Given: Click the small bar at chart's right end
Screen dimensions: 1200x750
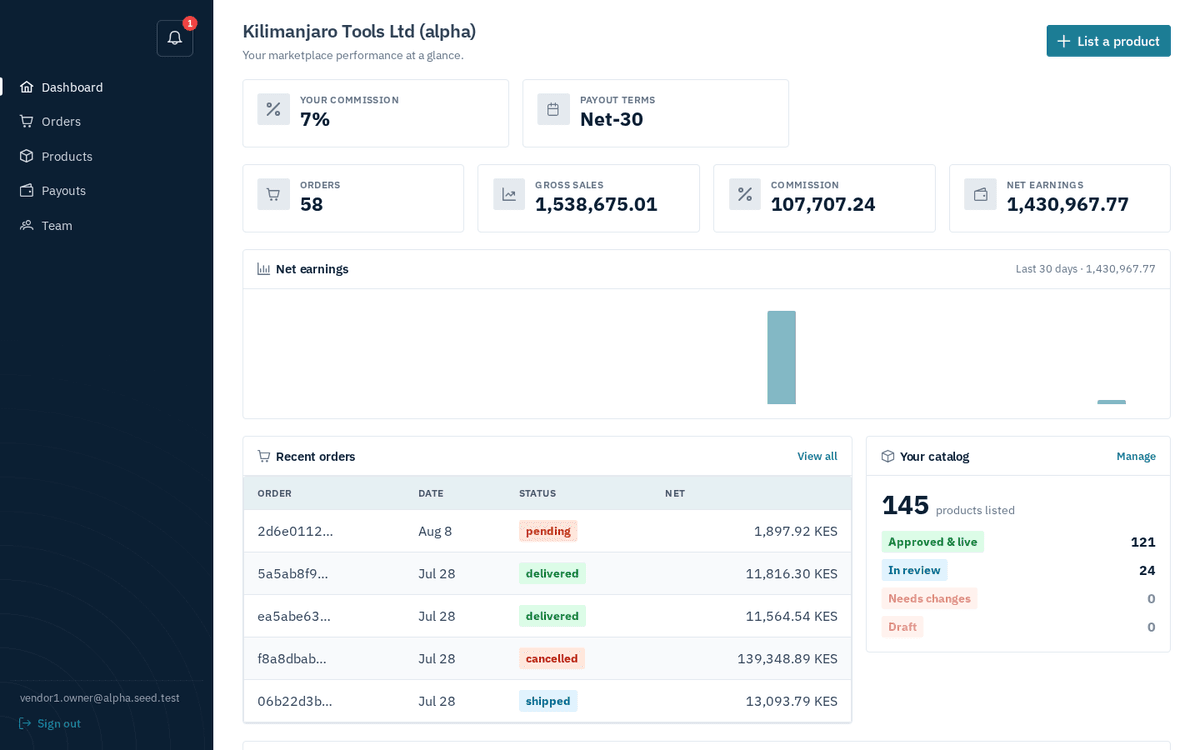Looking at the screenshot, I should pyautogui.click(x=1111, y=402).
